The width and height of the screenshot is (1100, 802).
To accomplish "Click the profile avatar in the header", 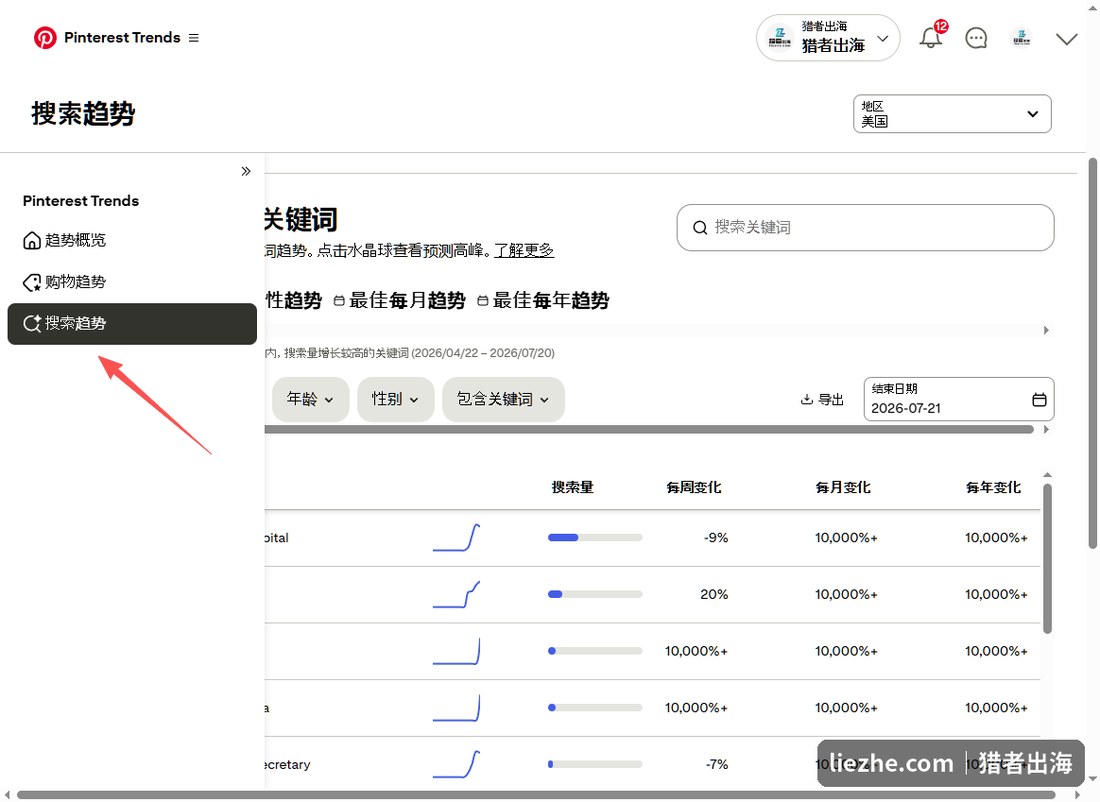I will [x=1021, y=38].
